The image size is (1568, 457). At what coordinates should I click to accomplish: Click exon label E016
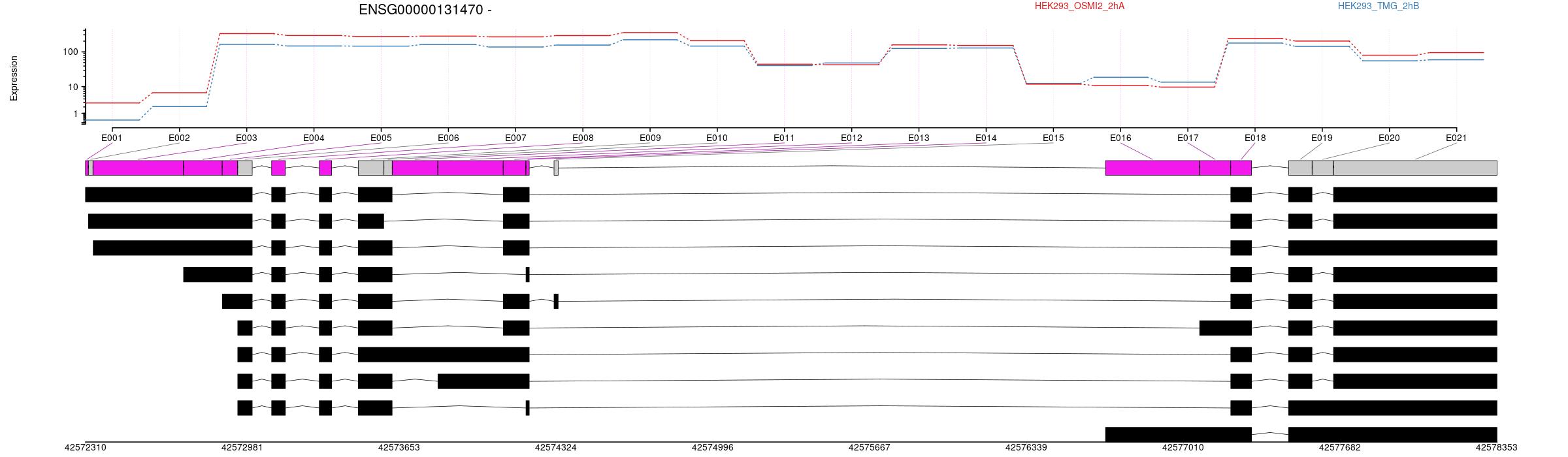coord(1120,138)
